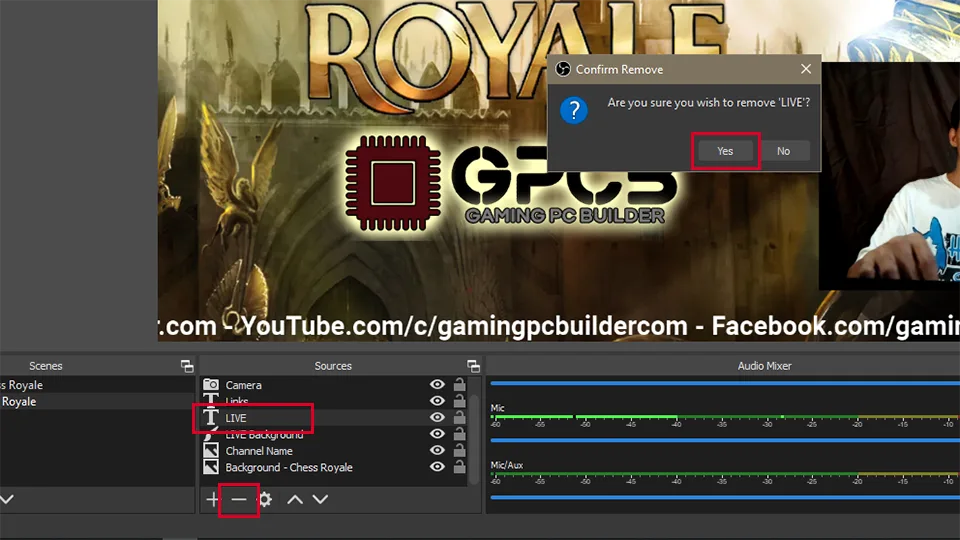Click No in Confirm Remove dialog
This screenshot has height=540, width=960.
[x=783, y=151]
